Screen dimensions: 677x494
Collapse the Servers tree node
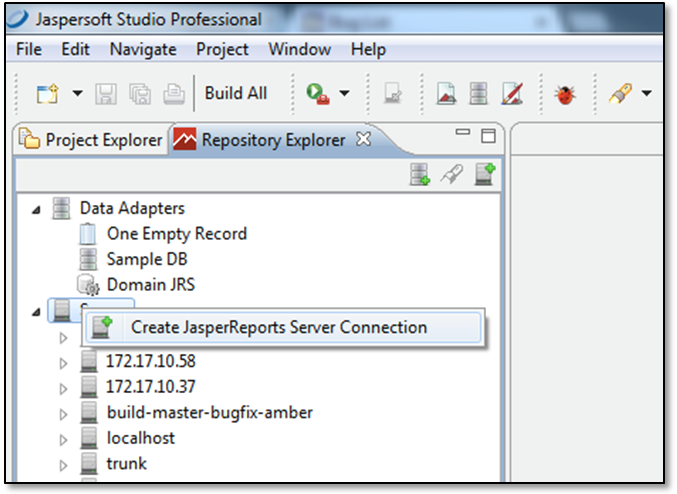(x=36, y=312)
